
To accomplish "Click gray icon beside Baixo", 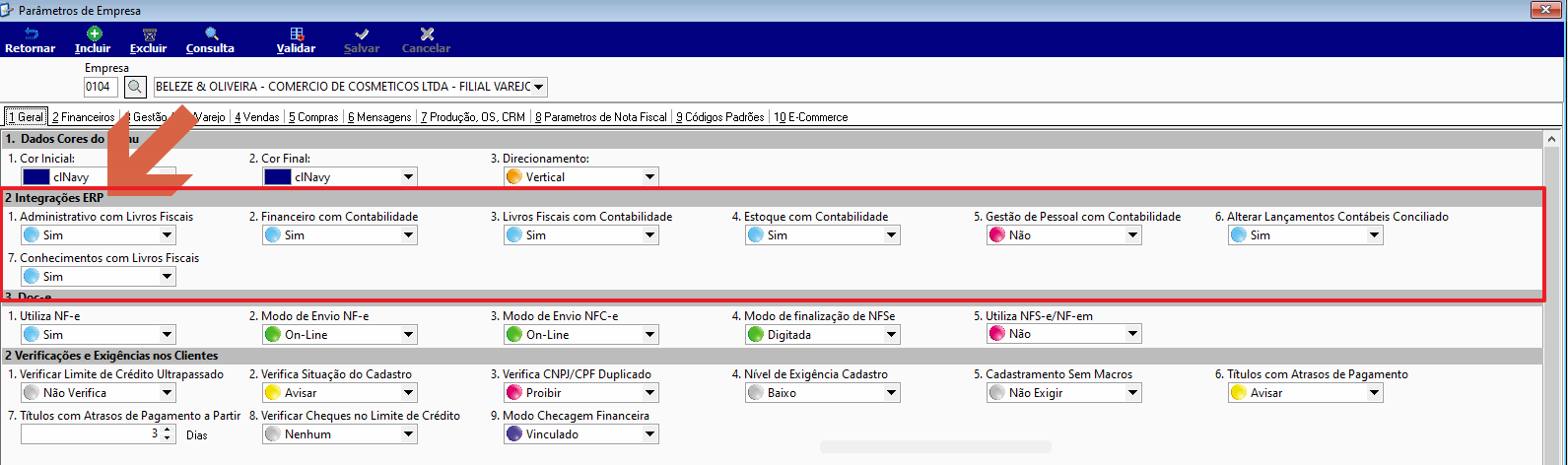I will point(755,393).
